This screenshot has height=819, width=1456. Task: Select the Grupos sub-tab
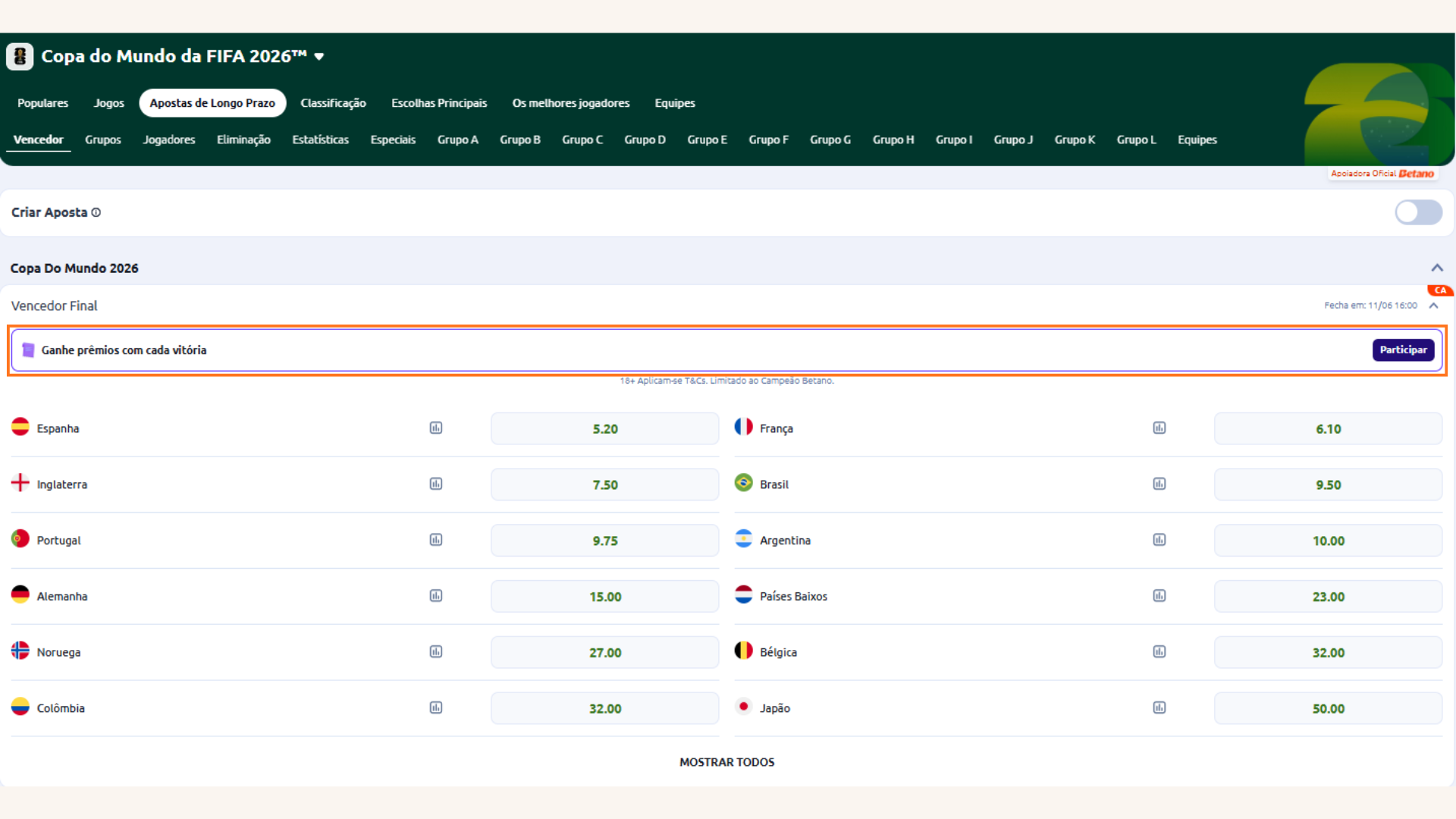(103, 140)
